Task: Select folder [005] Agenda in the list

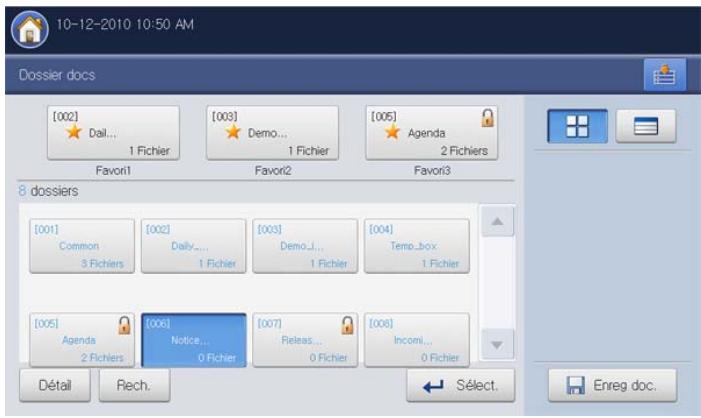Action: [x=82, y=340]
